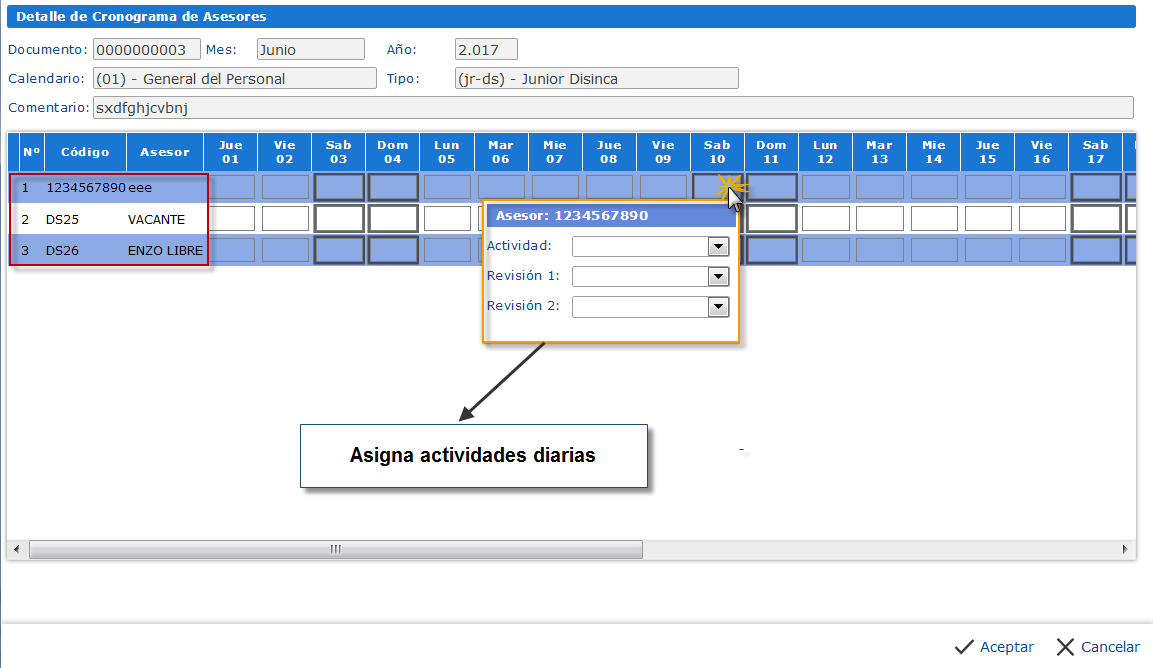Click the Año field showing 2.017
Viewport: 1153px width, 668px height.
(486, 49)
